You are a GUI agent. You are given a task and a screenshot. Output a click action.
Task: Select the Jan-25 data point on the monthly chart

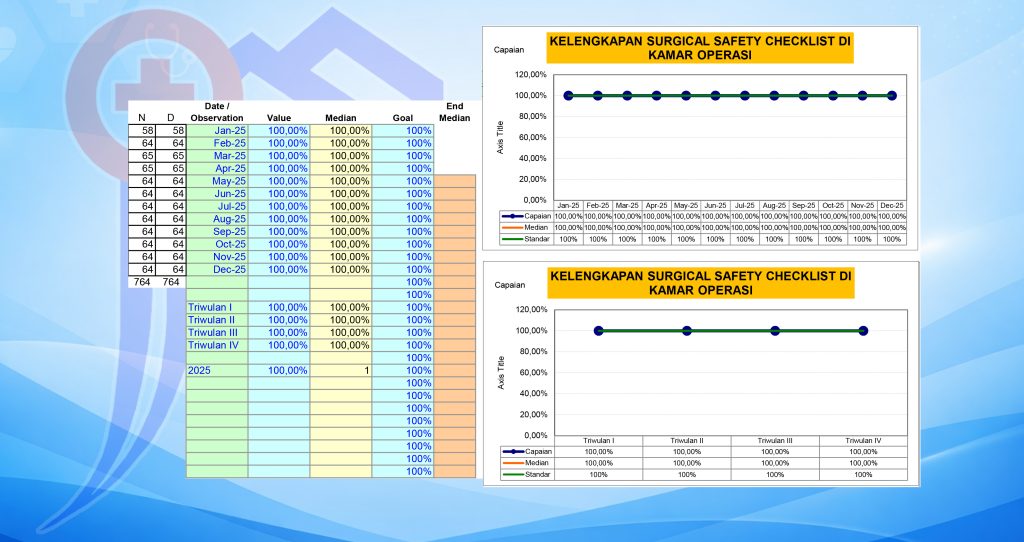click(569, 96)
